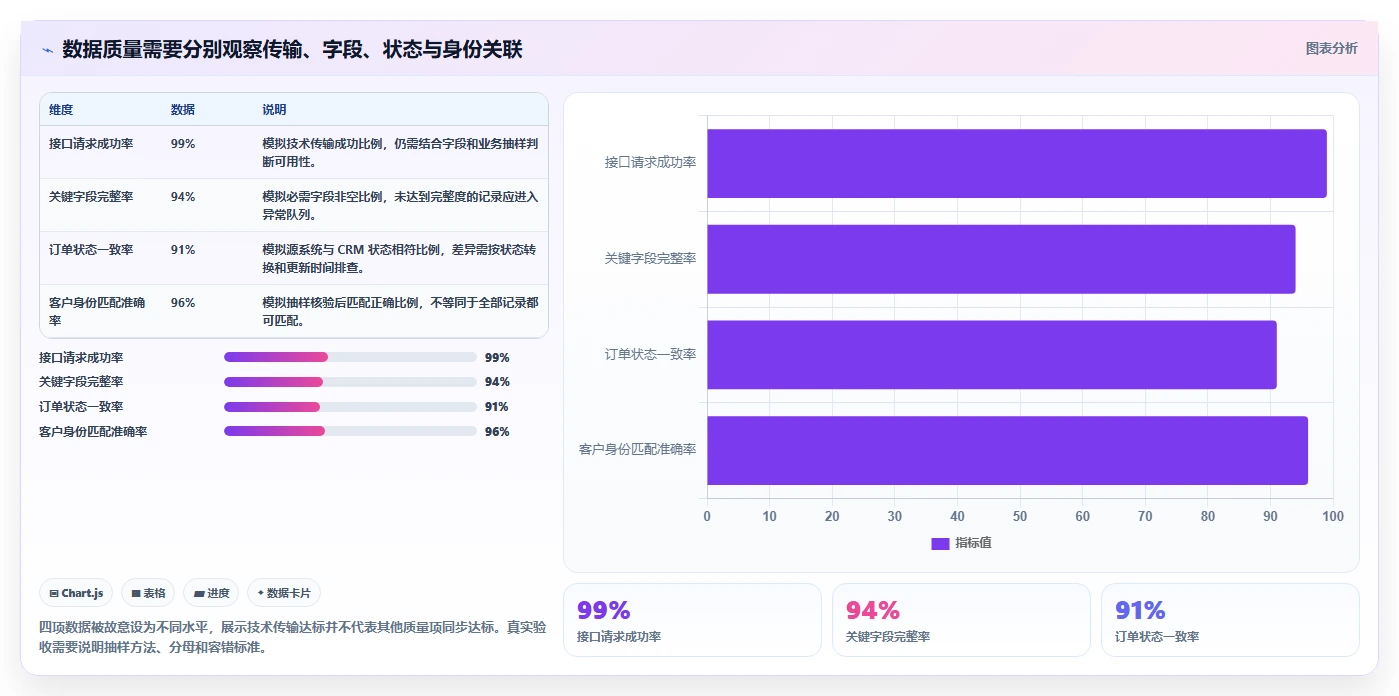
Task: Toggle the 指标值 legend swatch
Action: (x=940, y=543)
